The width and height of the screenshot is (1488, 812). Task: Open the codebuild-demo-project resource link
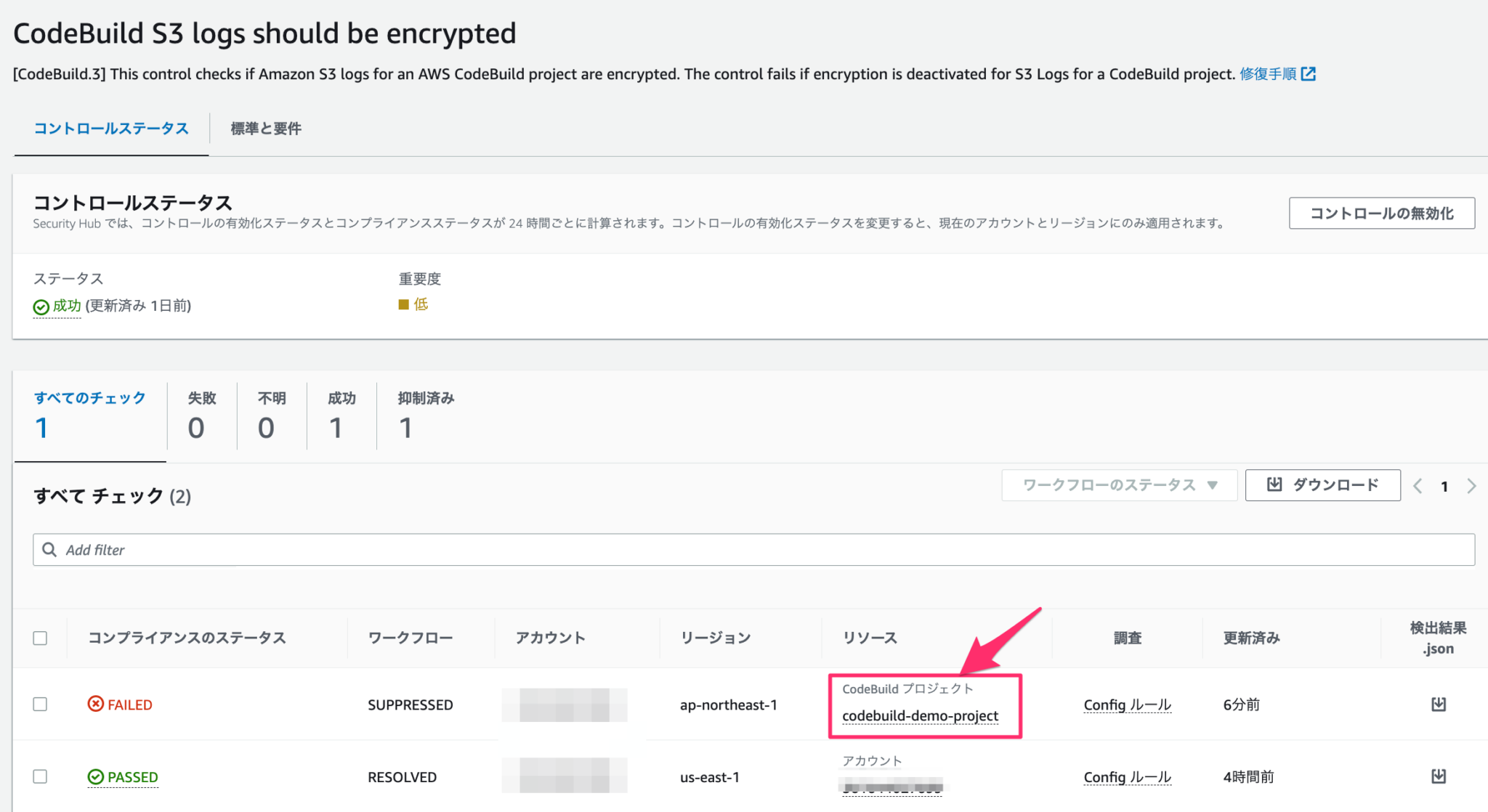click(920, 715)
